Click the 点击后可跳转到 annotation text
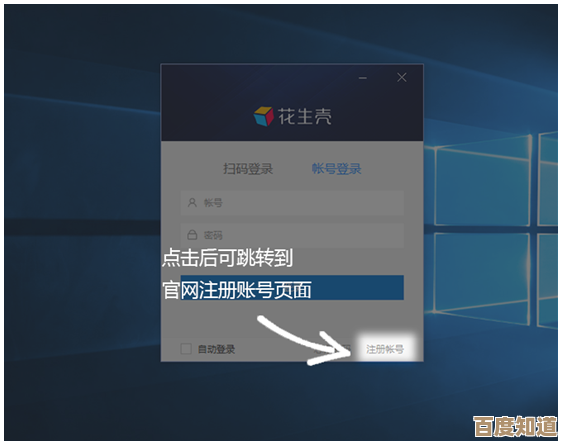Image resolution: width=562 pixels, height=445 pixels. [227, 258]
